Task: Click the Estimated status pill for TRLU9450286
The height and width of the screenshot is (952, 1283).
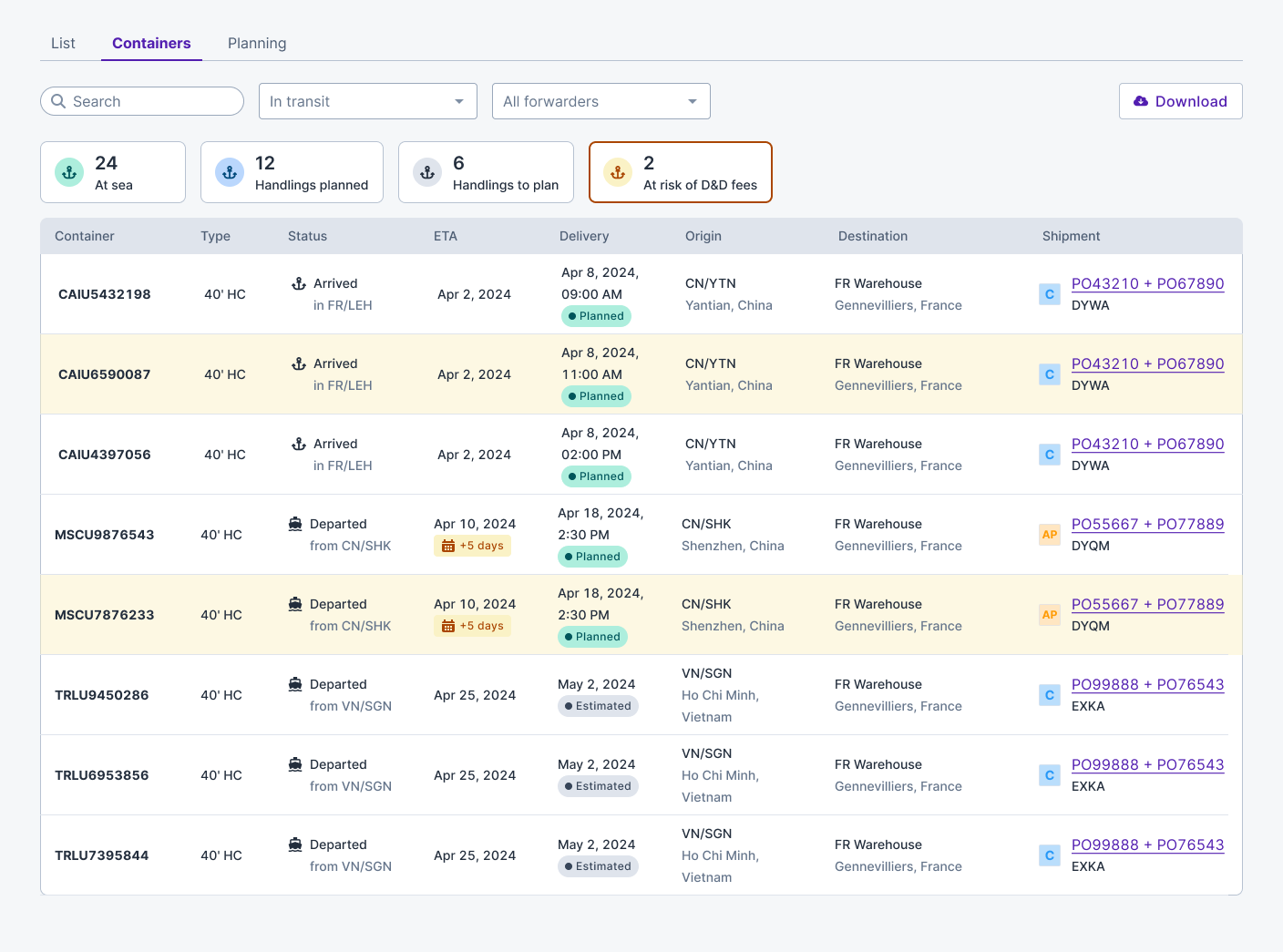Action: [598, 706]
